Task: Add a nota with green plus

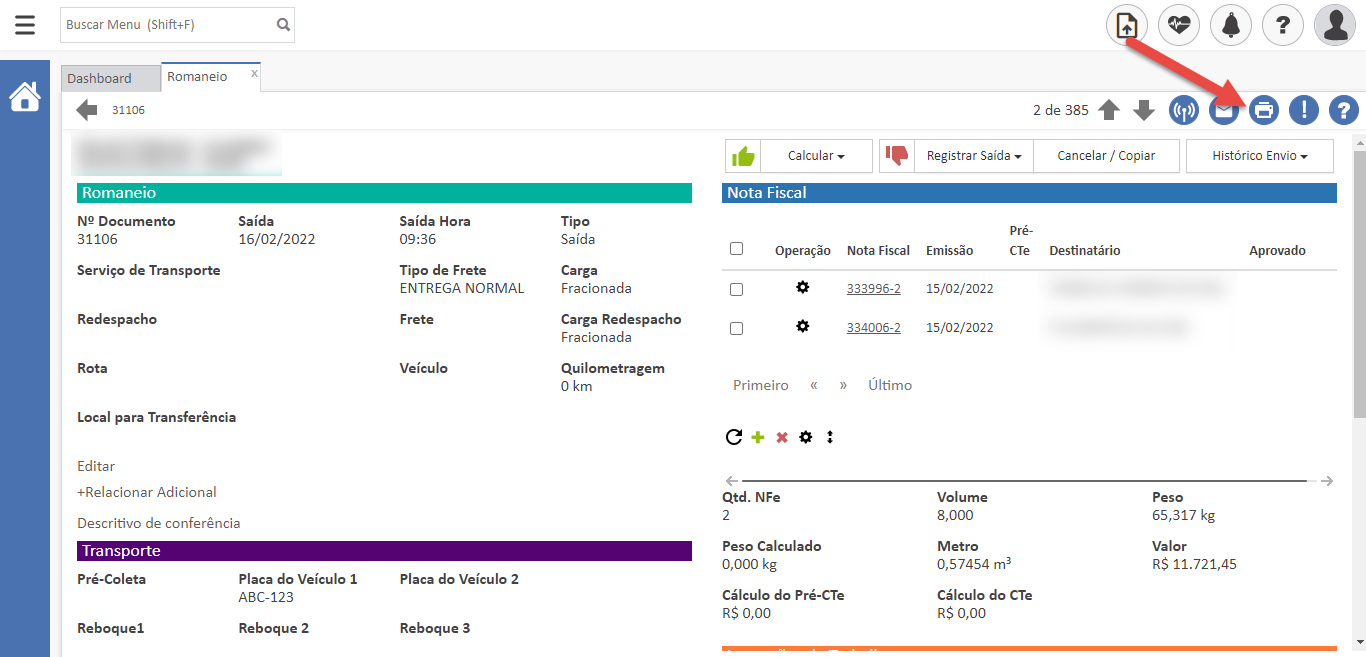Action: tap(758, 437)
